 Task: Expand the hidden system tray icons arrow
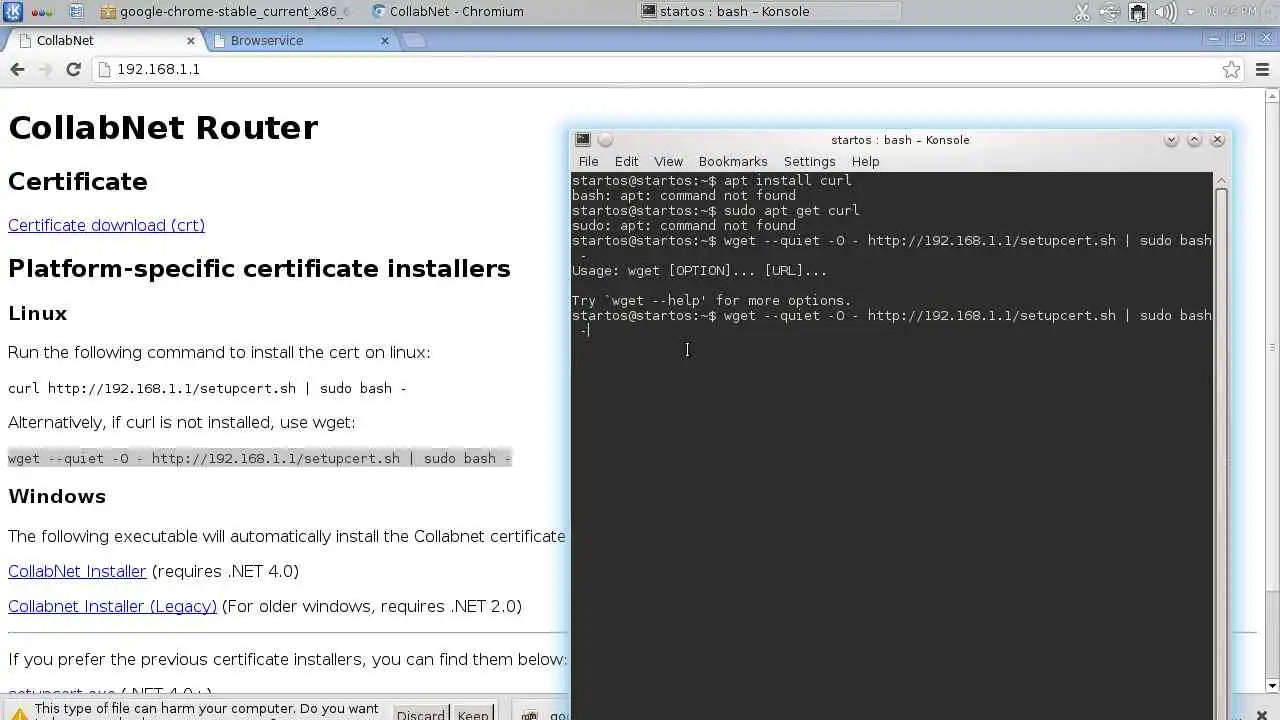tap(1190, 13)
